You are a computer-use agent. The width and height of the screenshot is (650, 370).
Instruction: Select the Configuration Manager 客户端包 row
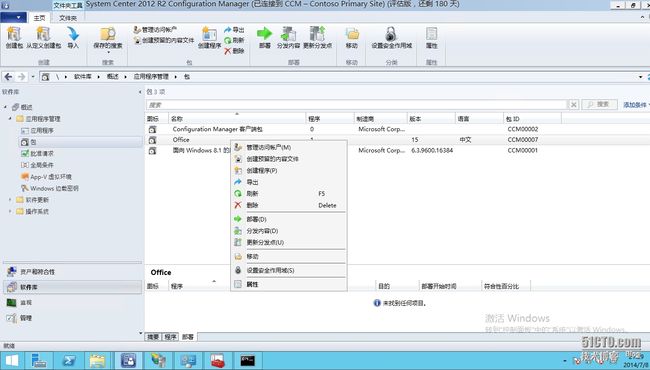397,129
